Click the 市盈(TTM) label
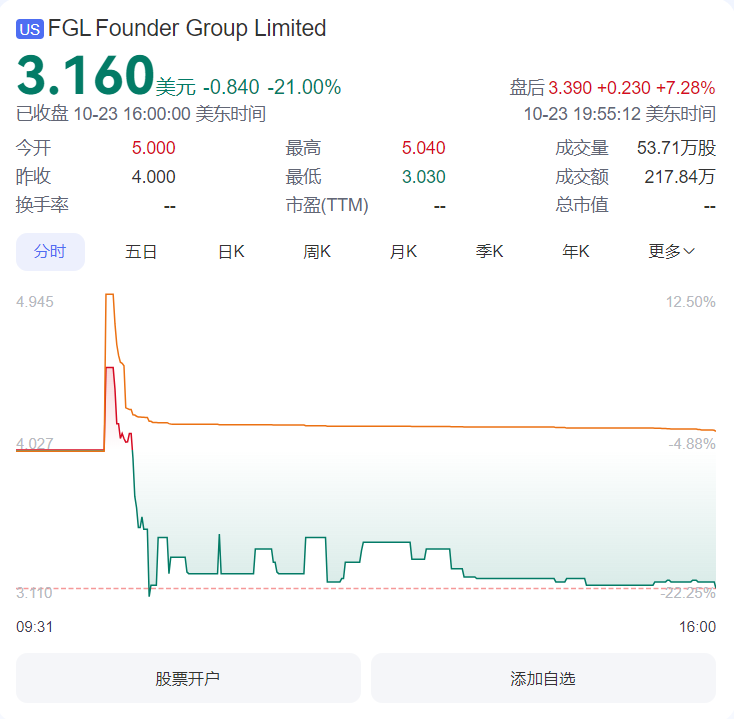 pos(327,206)
